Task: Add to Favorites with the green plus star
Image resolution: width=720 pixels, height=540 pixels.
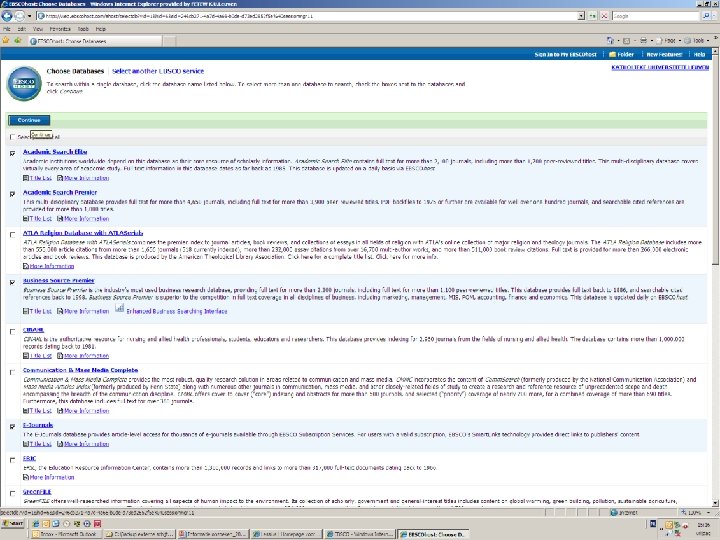Action: point(17,40)
